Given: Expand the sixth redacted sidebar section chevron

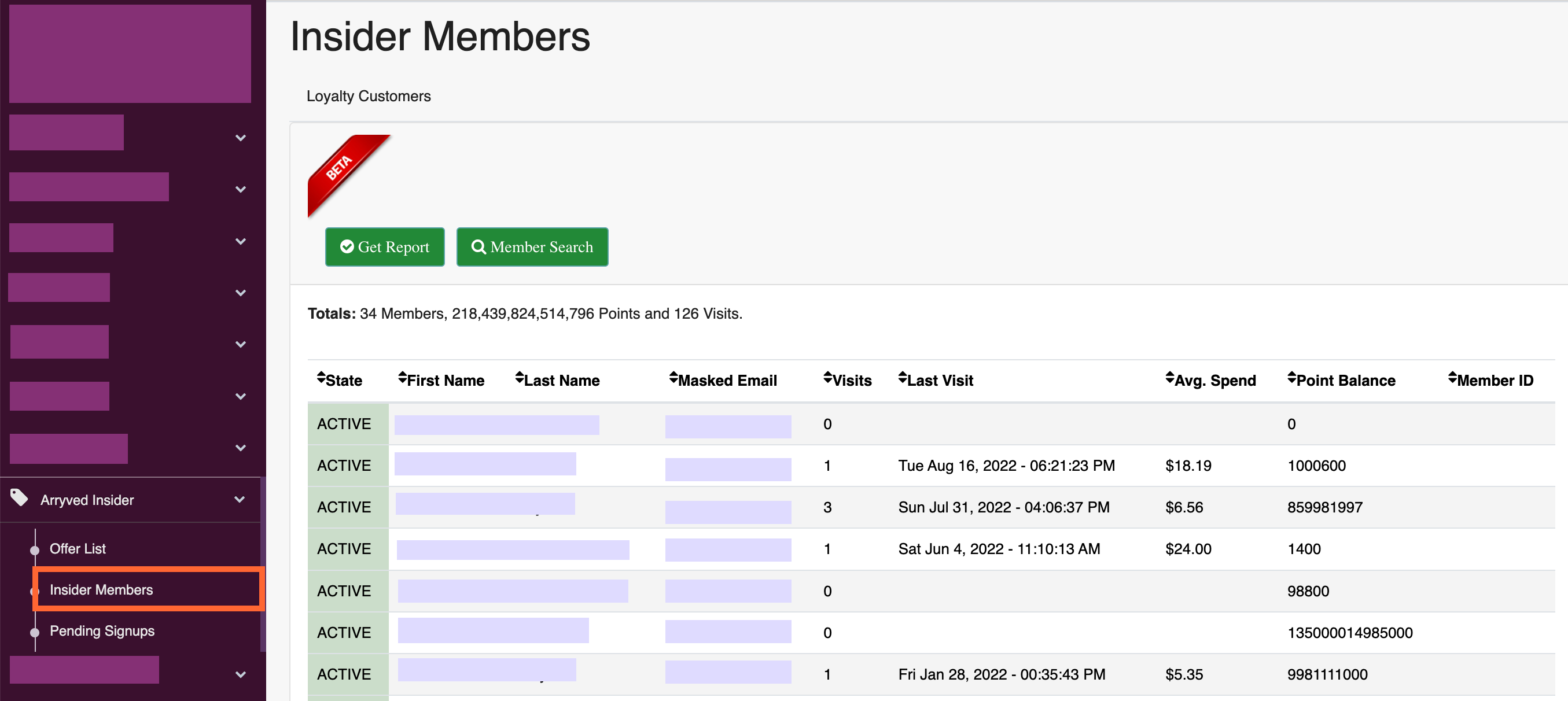Looking at the screenshot, I should 241,396.
